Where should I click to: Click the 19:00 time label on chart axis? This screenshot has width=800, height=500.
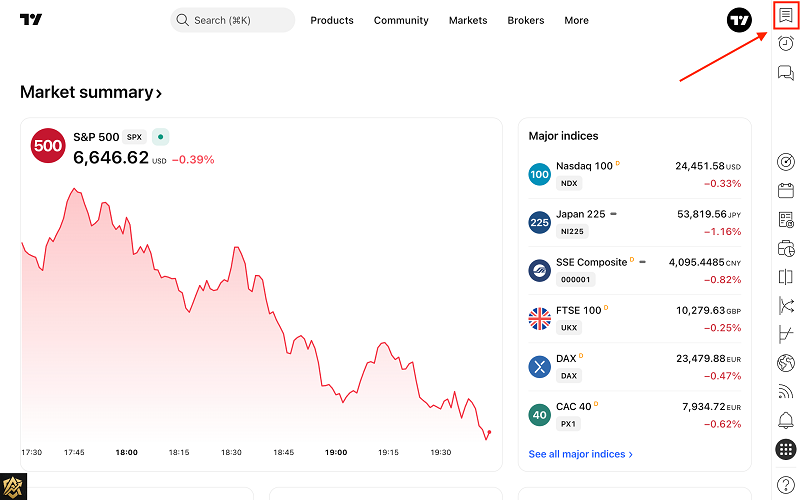(x=336, y=452)
